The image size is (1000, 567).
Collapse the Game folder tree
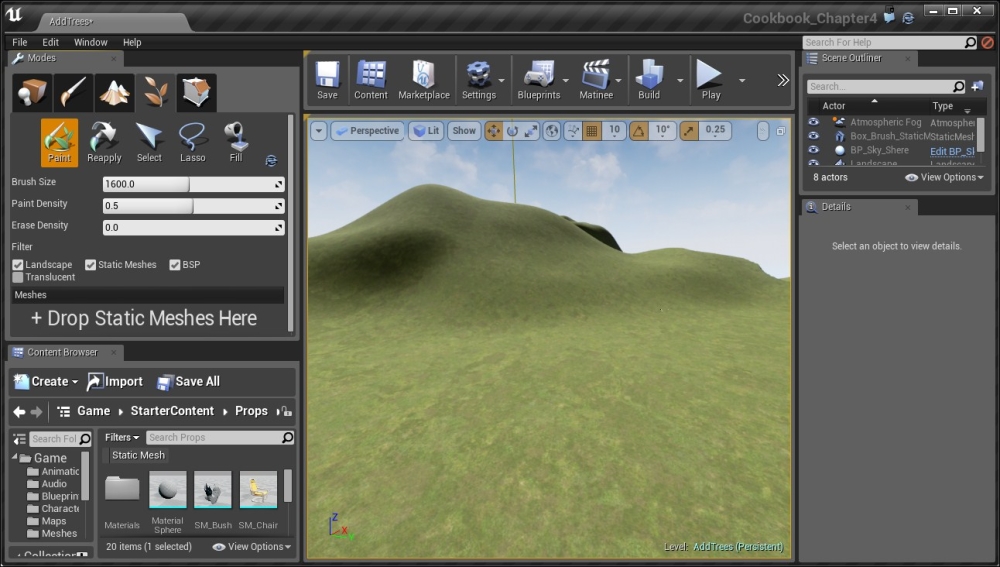(15, 457)
